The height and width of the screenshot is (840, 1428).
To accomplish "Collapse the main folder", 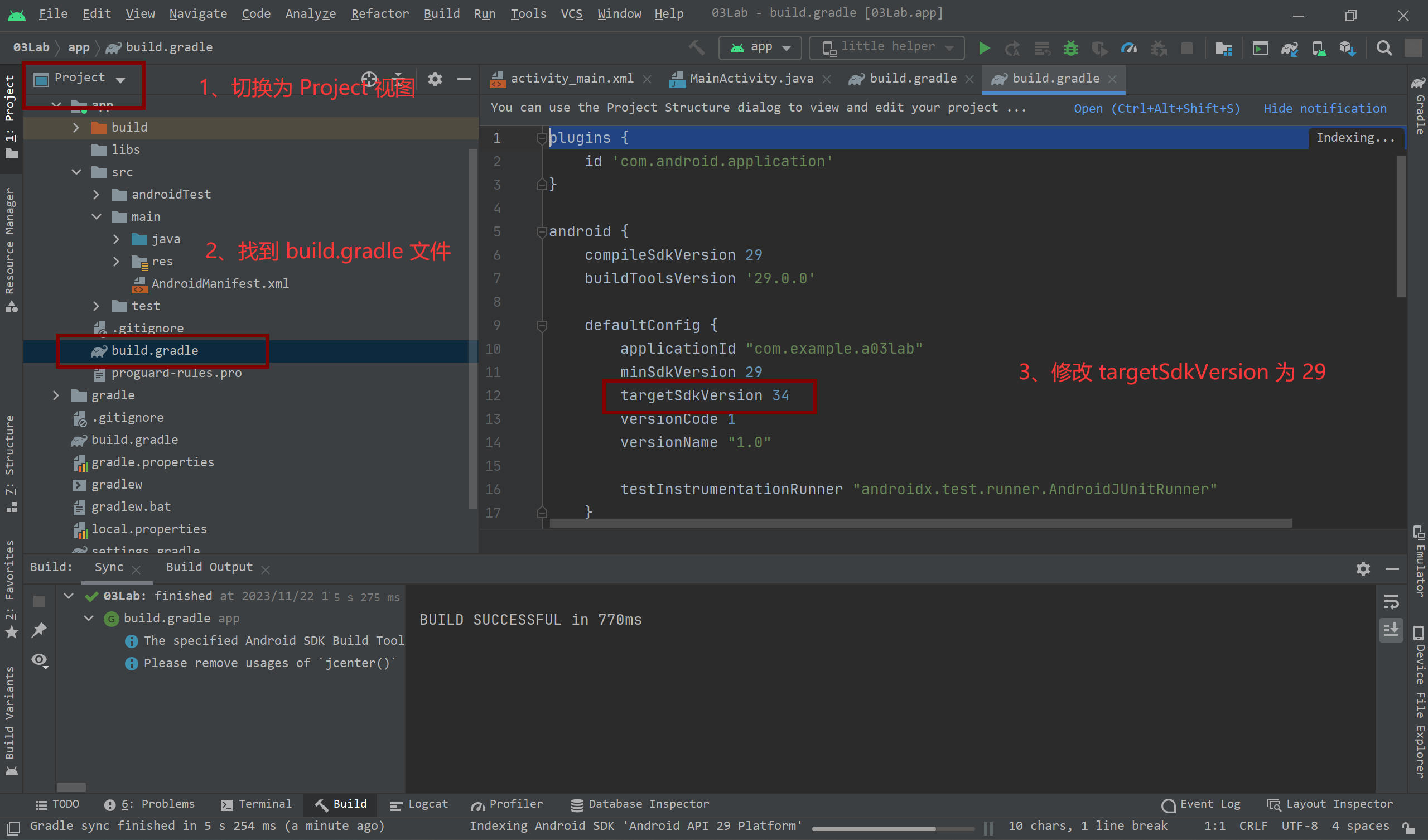I will tap(96, 217).
